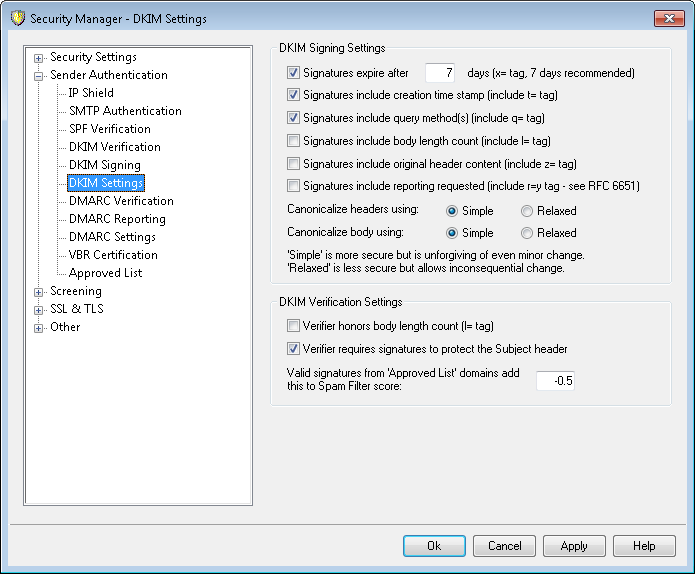The width and height of the screenshot is (695, 574).
Task: Click the signature expiry days input field
Action: pos(440,73)
